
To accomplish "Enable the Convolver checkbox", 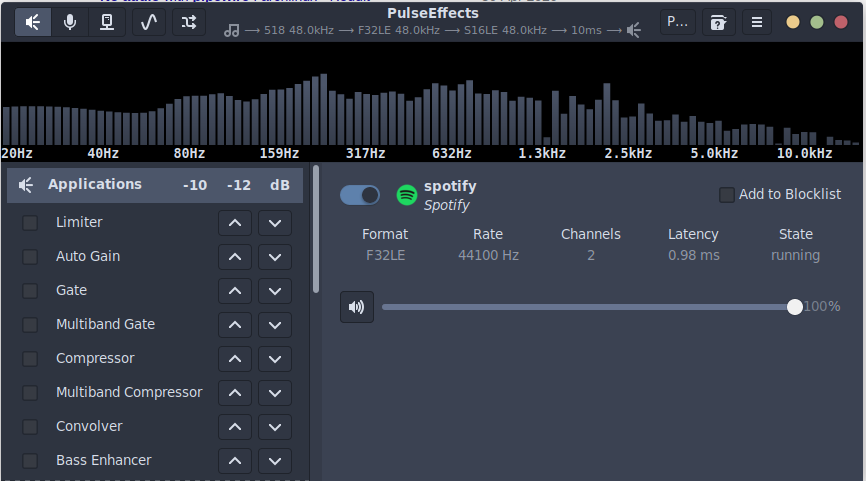I will (x=30, y=427).
